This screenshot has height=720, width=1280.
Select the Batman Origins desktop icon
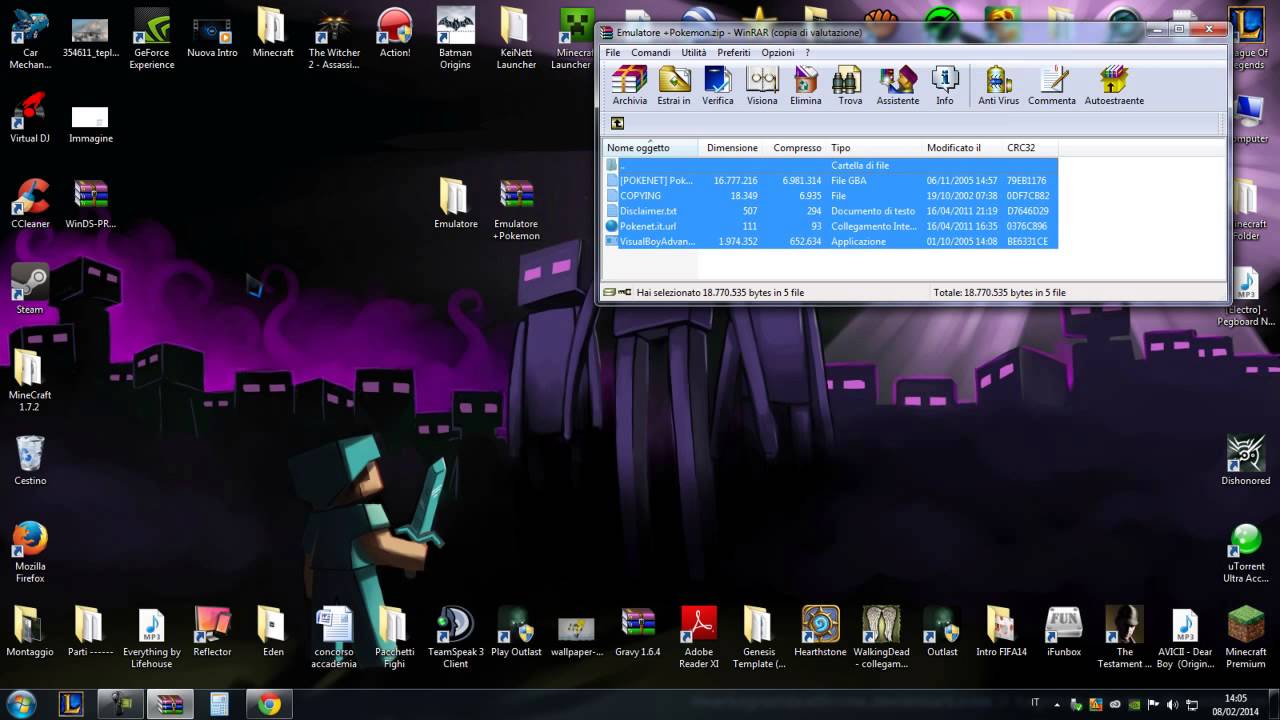coord(455,39)
